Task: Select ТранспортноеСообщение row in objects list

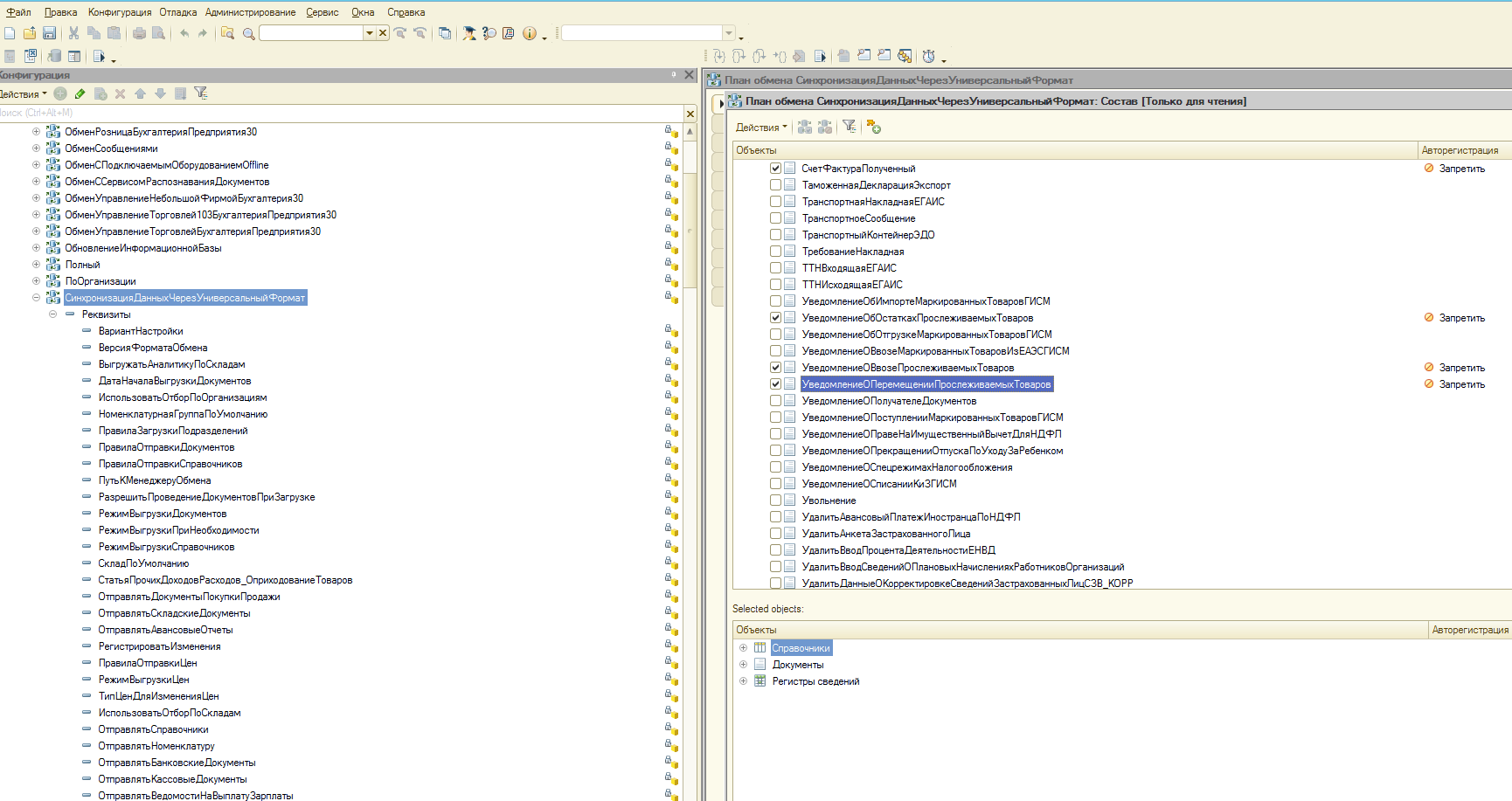Action: (859, 218)
